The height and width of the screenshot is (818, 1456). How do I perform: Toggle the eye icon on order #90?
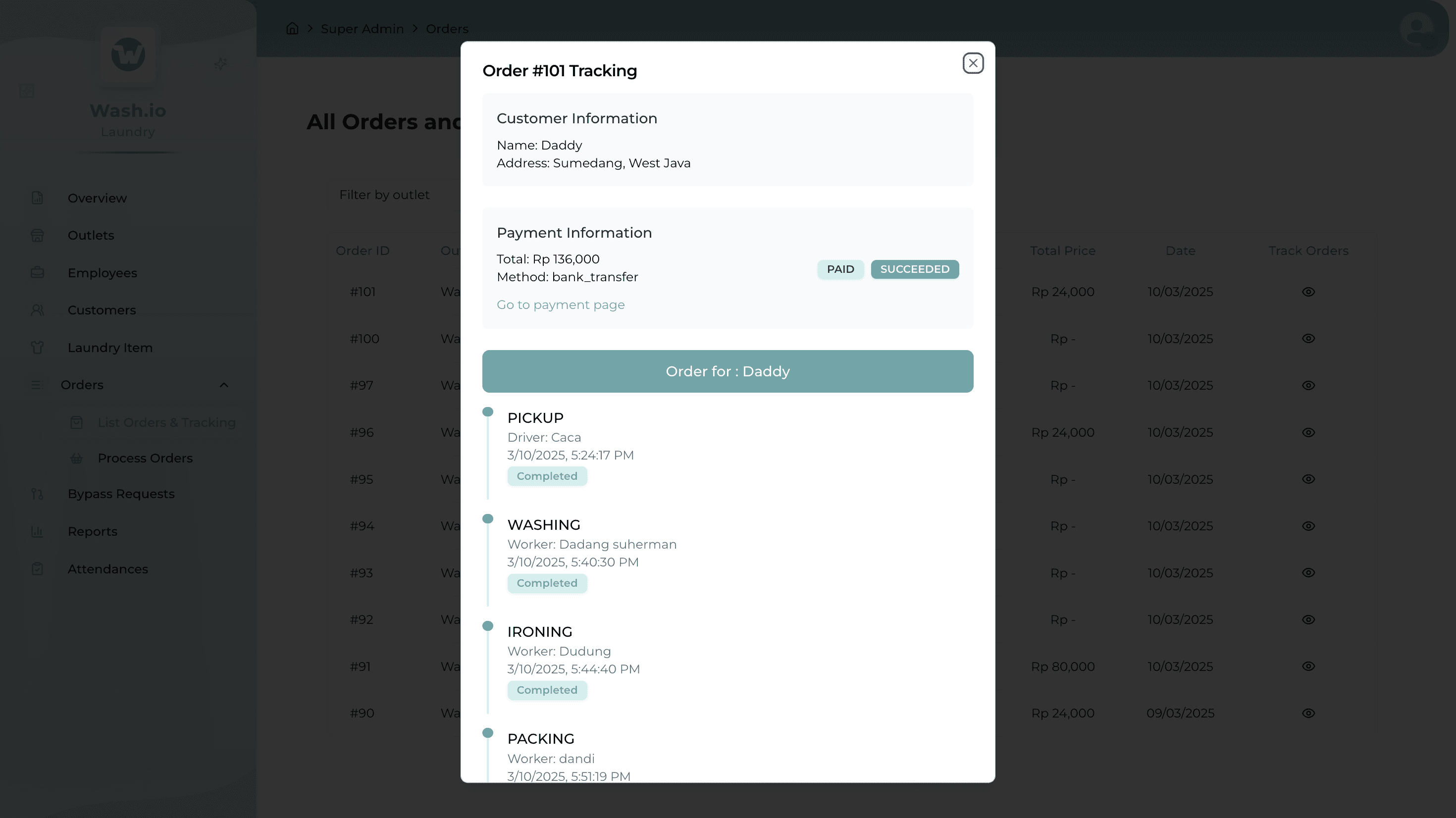tap(1309, 713)
